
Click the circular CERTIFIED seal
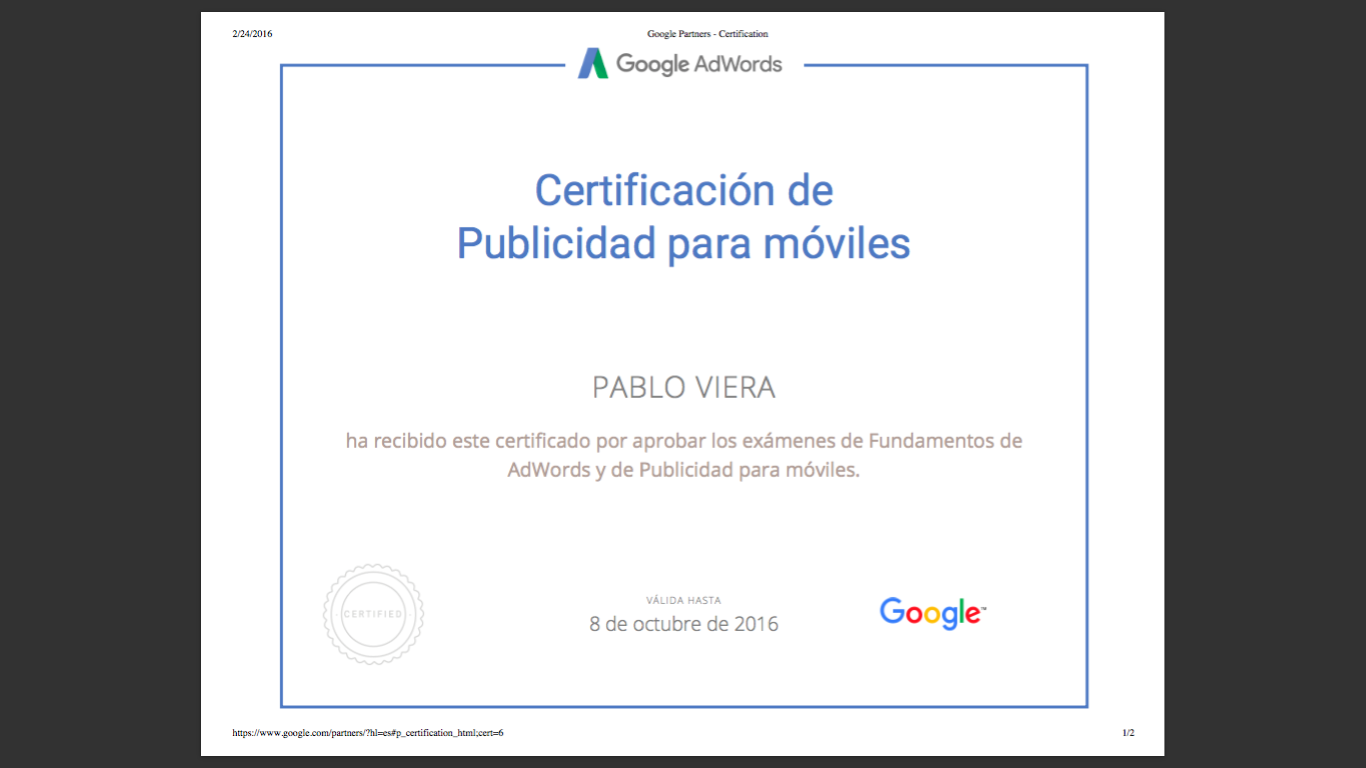(373, 614)
